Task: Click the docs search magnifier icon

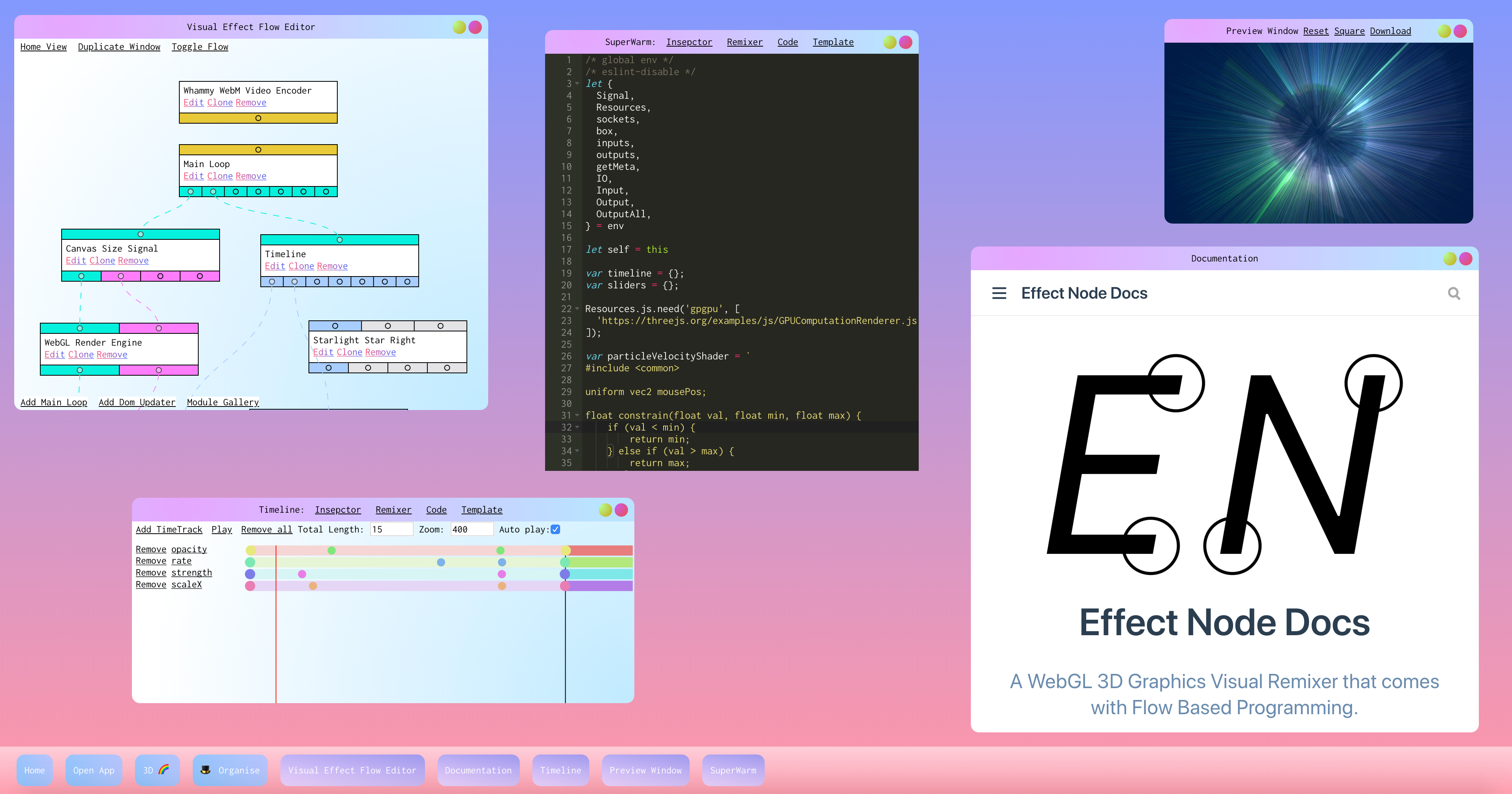Action: (x=1453, y=293)
